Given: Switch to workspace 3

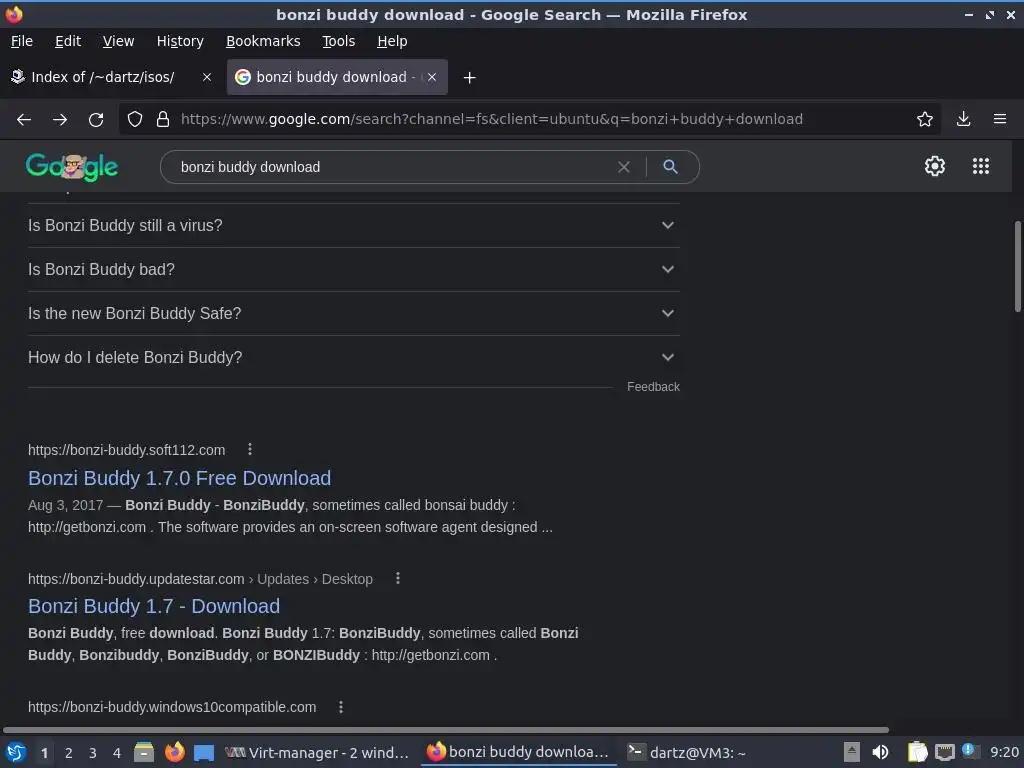Looking at the screenshot, I should (x=93, y=753).
